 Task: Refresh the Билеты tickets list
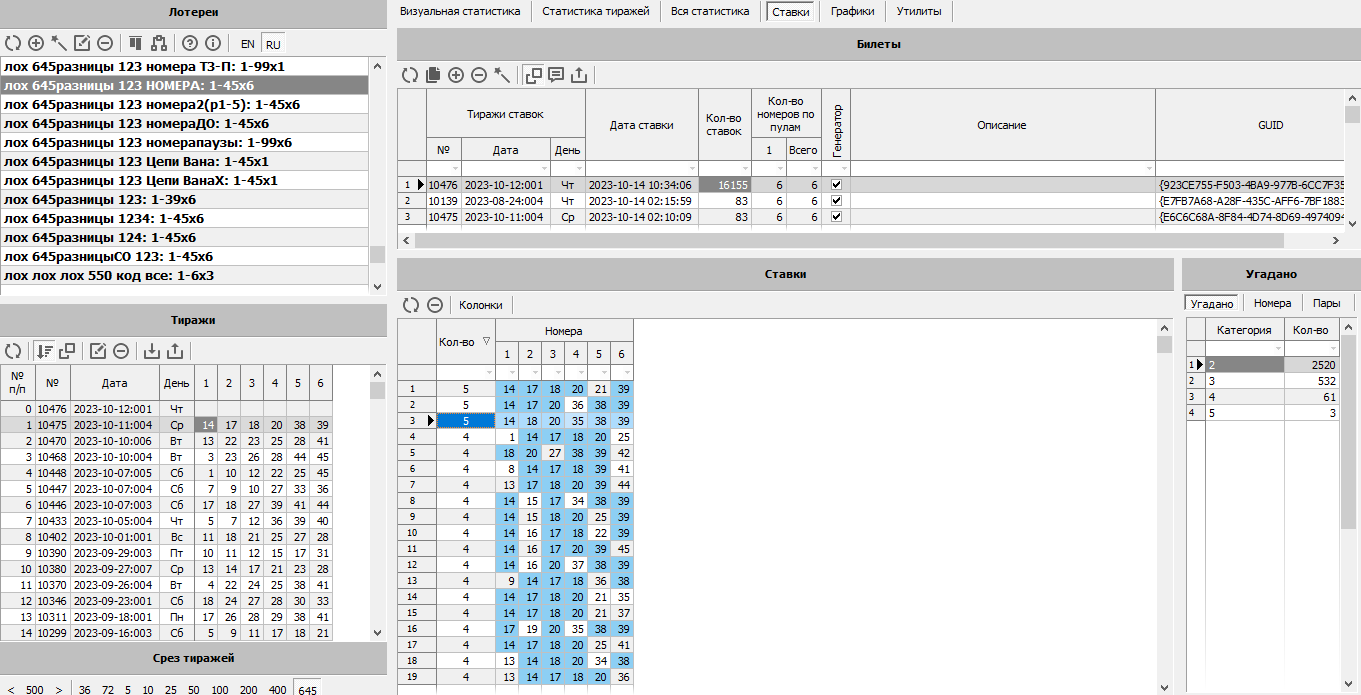coord(410,74)
